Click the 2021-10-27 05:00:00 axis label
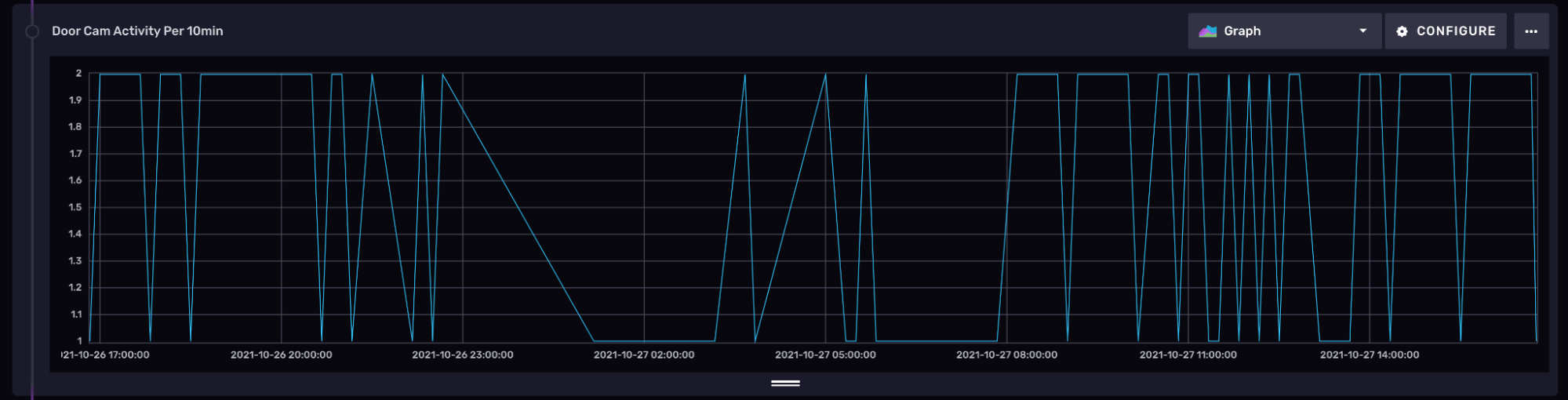This screenshot has width=1568, height=400. click(825, 355)
